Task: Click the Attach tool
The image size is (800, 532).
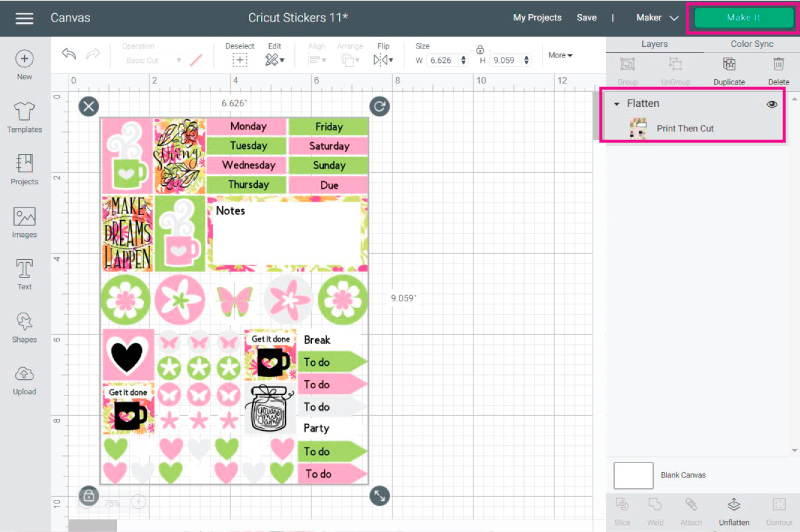Action: point(691,512)
